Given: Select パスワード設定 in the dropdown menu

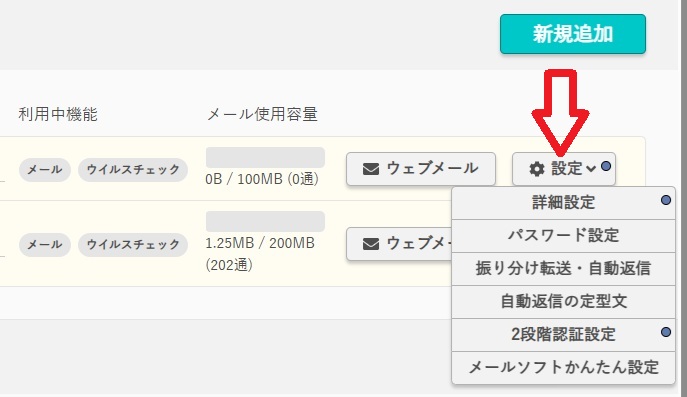Looking at the screenshot, I should [x=563, y=236].
